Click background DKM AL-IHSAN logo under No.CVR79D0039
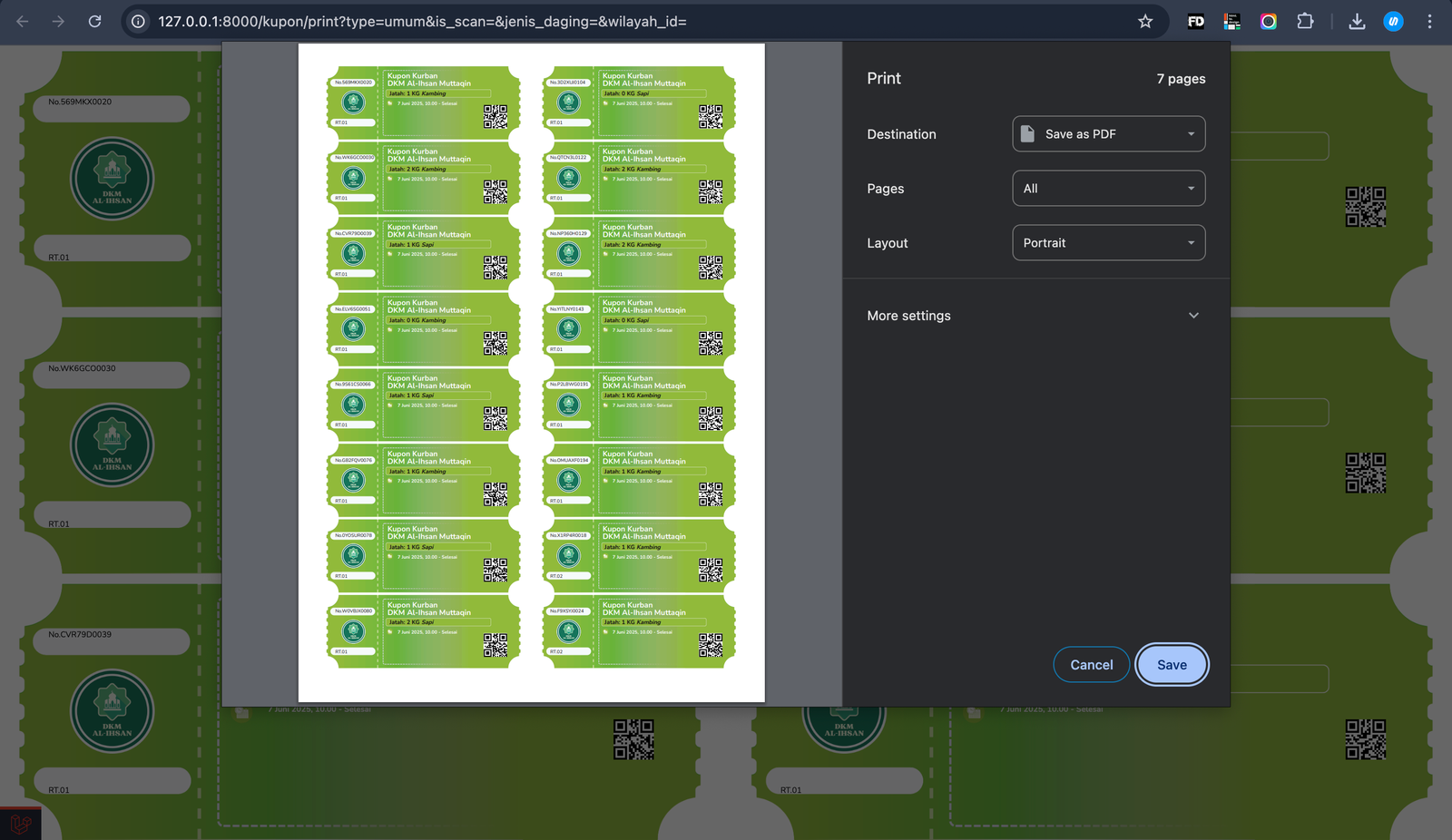The height and width of the screenshot is (840, 1452). [113, 710]
